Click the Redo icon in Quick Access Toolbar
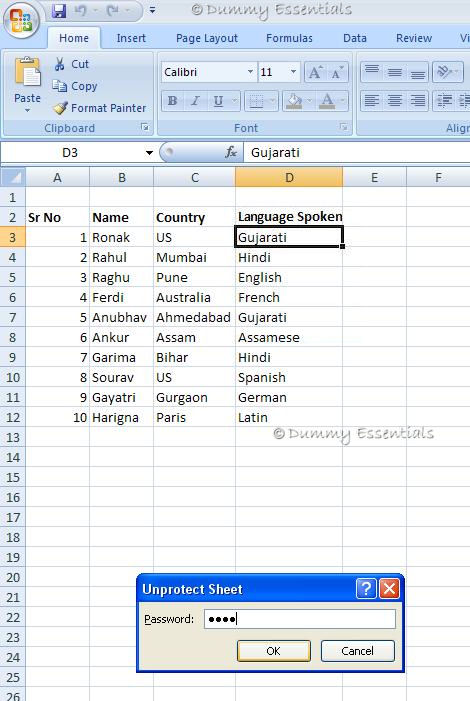470x701 pixels. tap(112, 10)
